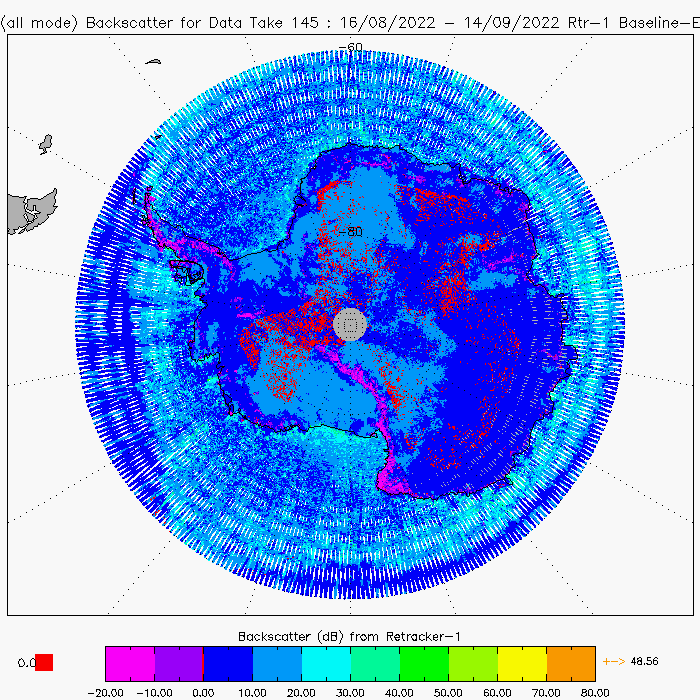
Task: Click the dark blue 0 to 10 dB swatch
Action: 228,663
